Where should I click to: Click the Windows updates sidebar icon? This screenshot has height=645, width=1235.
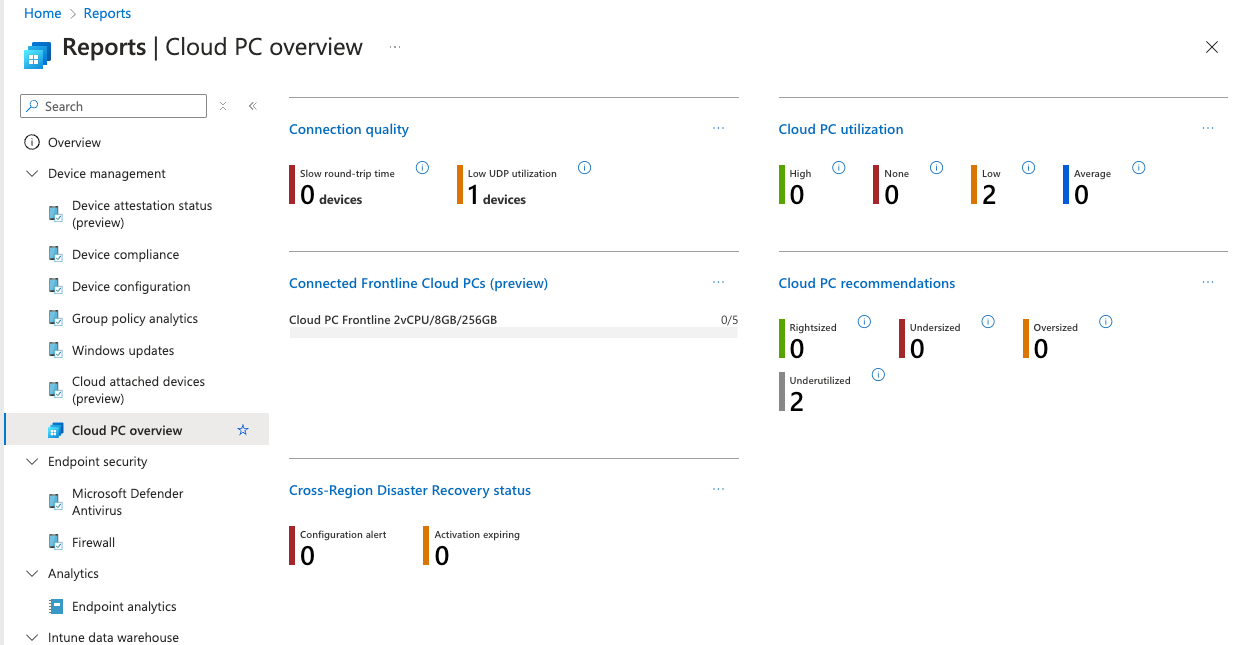pos(56,351)
